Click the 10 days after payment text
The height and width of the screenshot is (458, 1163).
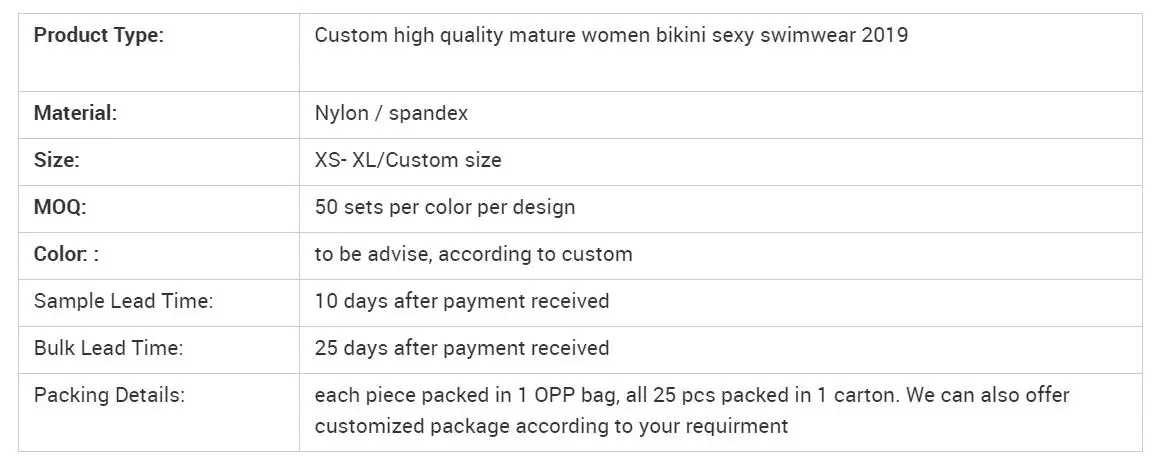pos(462,301)
